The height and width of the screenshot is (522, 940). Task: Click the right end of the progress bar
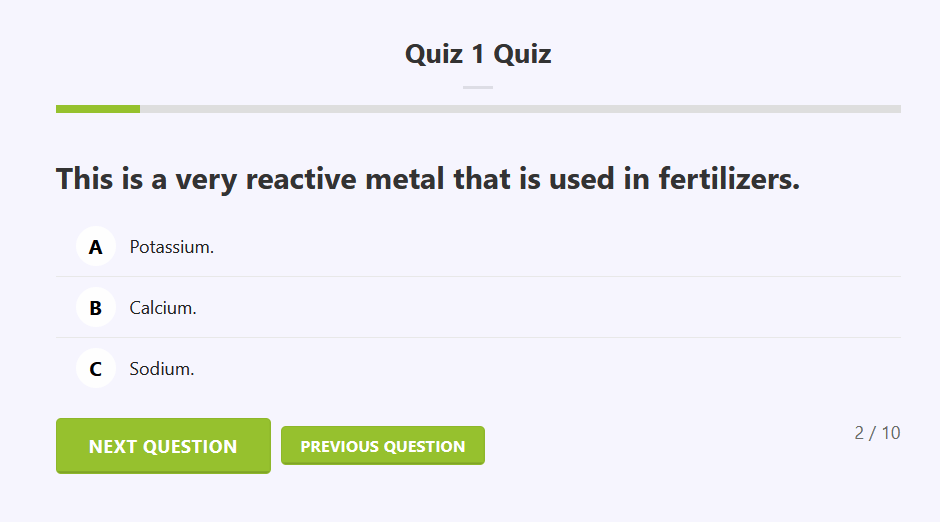896,109
